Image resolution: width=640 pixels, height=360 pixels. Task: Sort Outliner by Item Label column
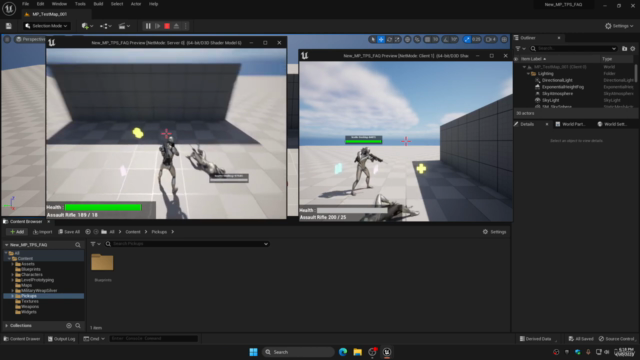pos(533,59)
